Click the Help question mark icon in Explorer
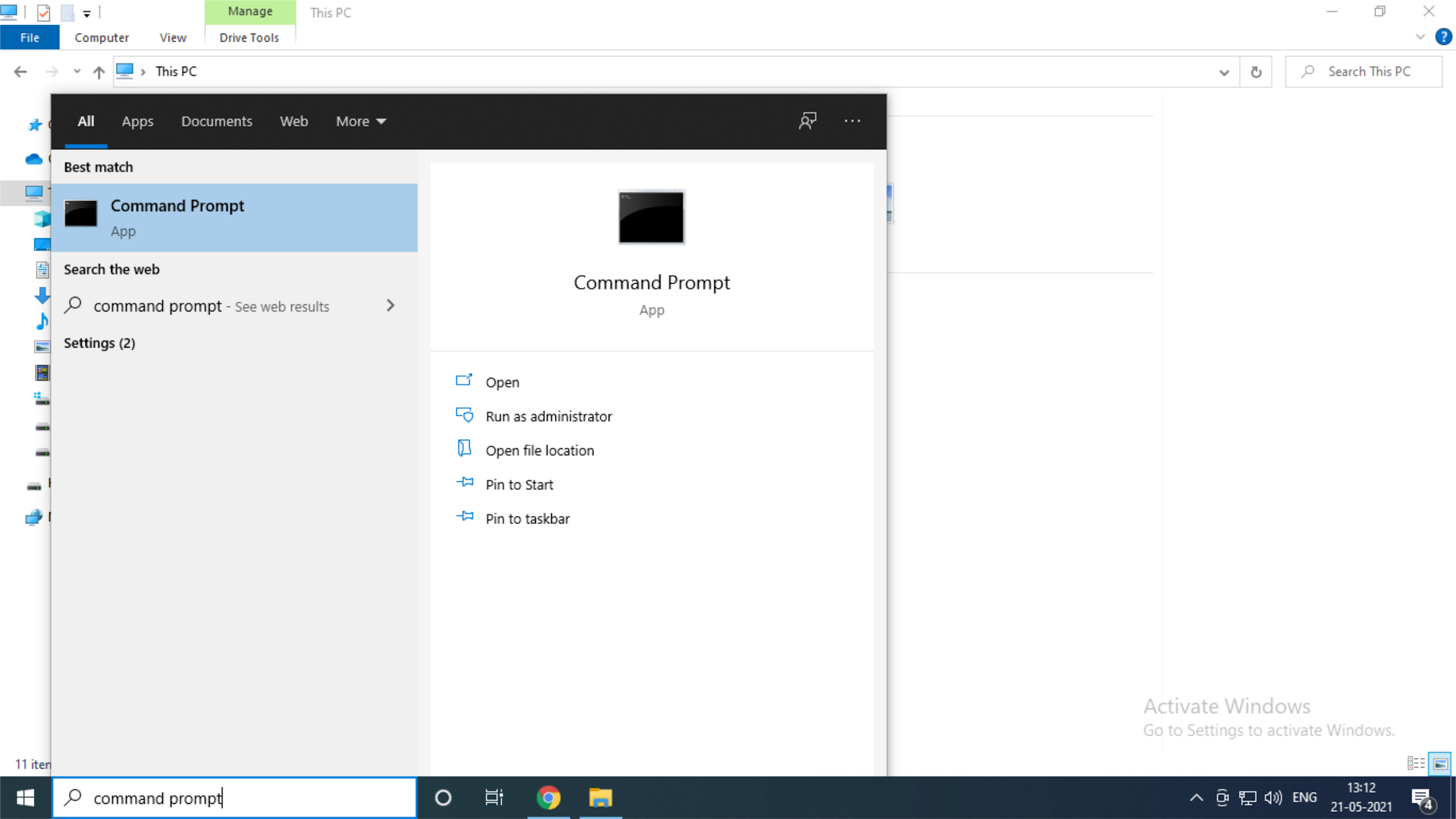1456x819 pixels. pos(1443,37)
